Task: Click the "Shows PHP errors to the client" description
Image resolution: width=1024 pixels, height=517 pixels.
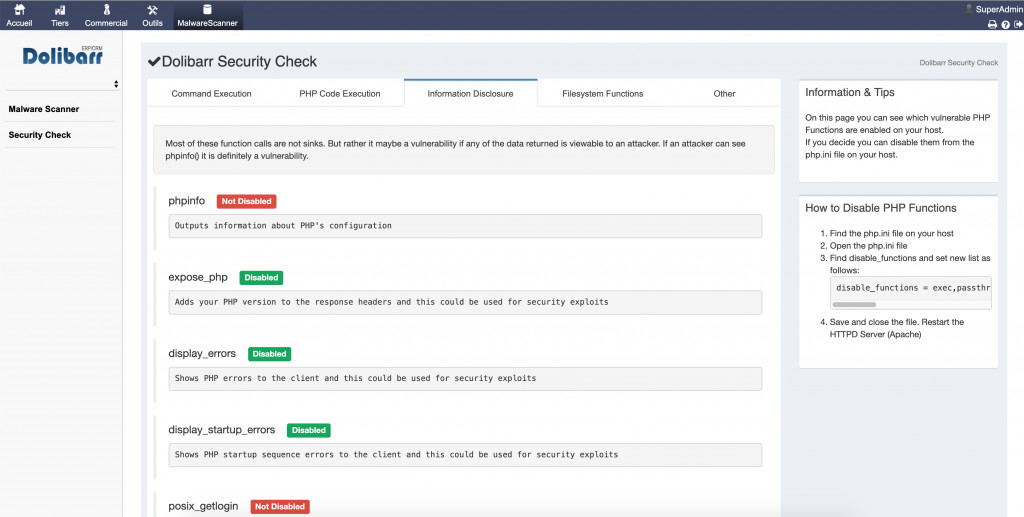Action: pyautogui.click(x=465, y=379)
